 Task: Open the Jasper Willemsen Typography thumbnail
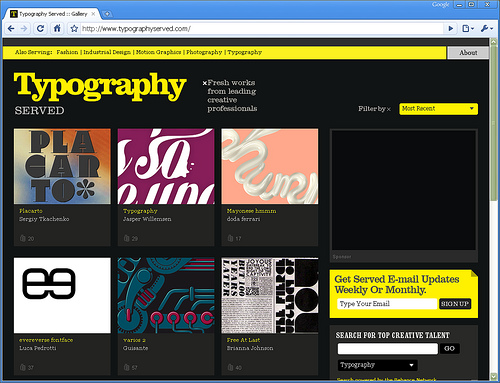[166, 166]
